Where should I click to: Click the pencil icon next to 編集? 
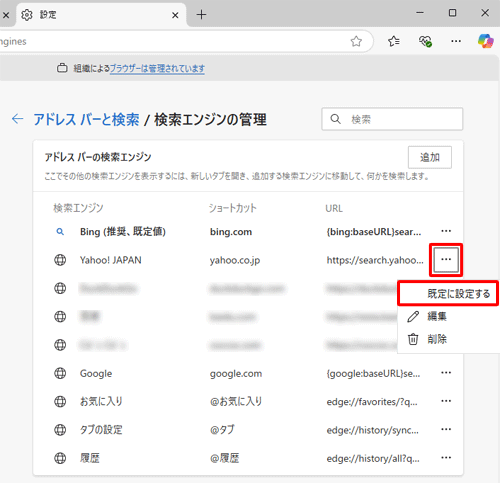point(413,316)
